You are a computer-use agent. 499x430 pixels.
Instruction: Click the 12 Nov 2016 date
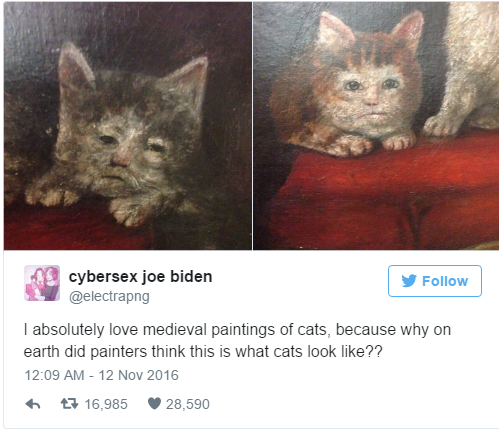pos(139,375)
